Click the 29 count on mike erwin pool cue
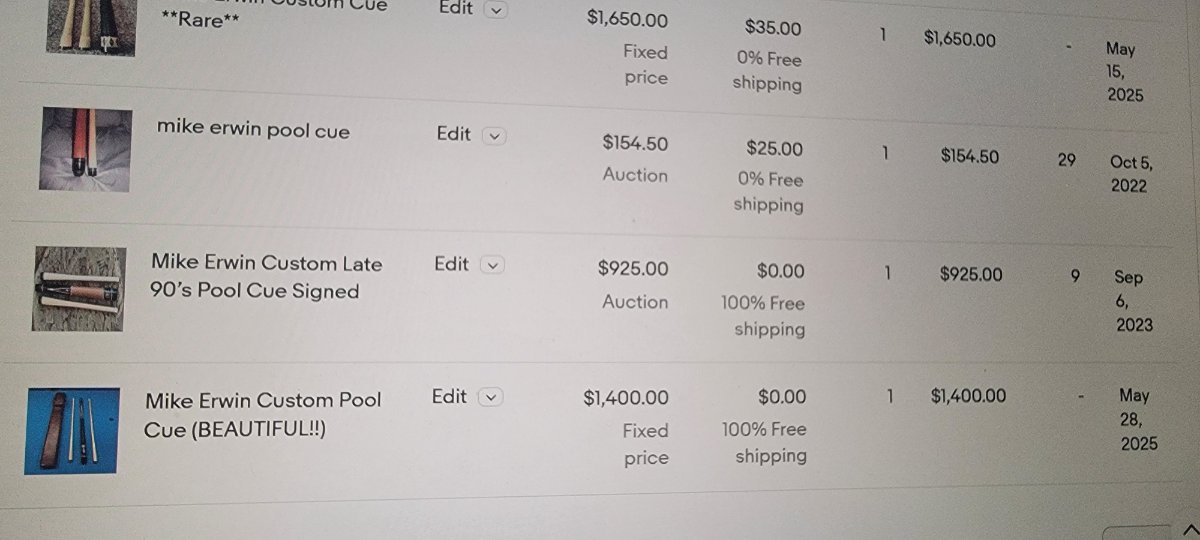The height and width of the screenshot is (540, 1200). pyautogui.click(x=1066, y=159)
